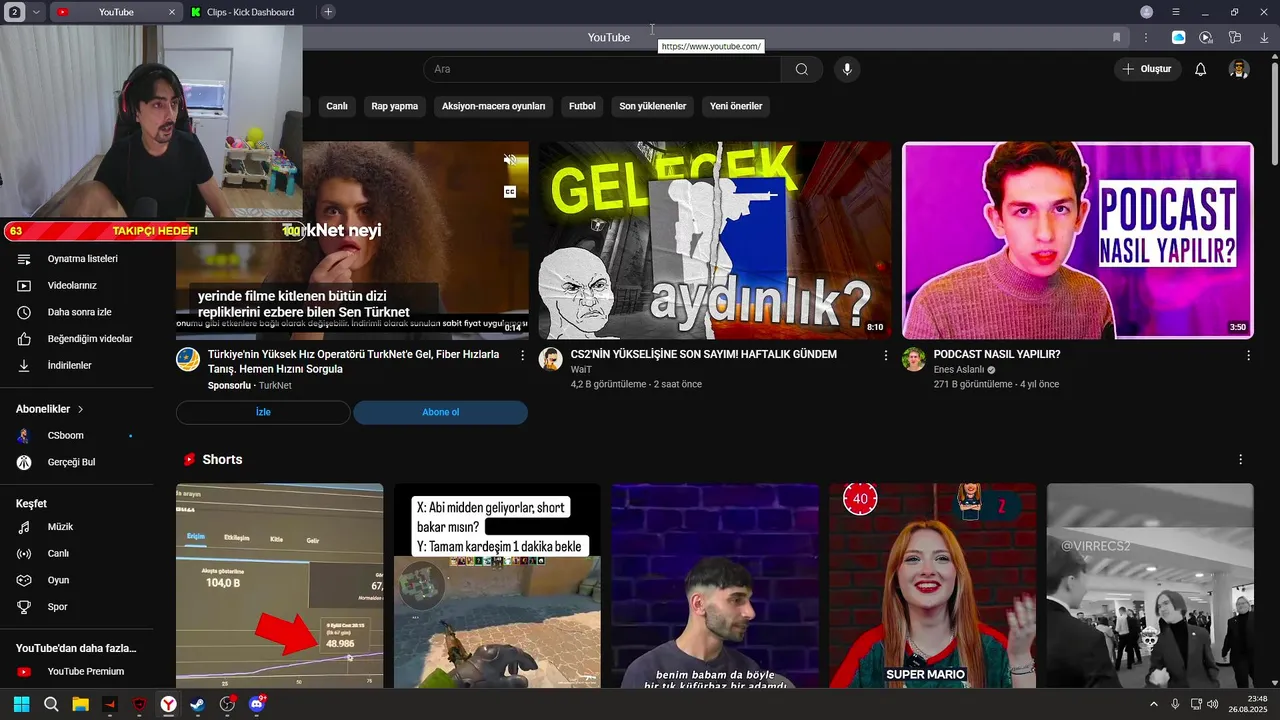Open the 'benim babam da böyle' short
The image size is (1280, 720).
click(x=715, y=586)
